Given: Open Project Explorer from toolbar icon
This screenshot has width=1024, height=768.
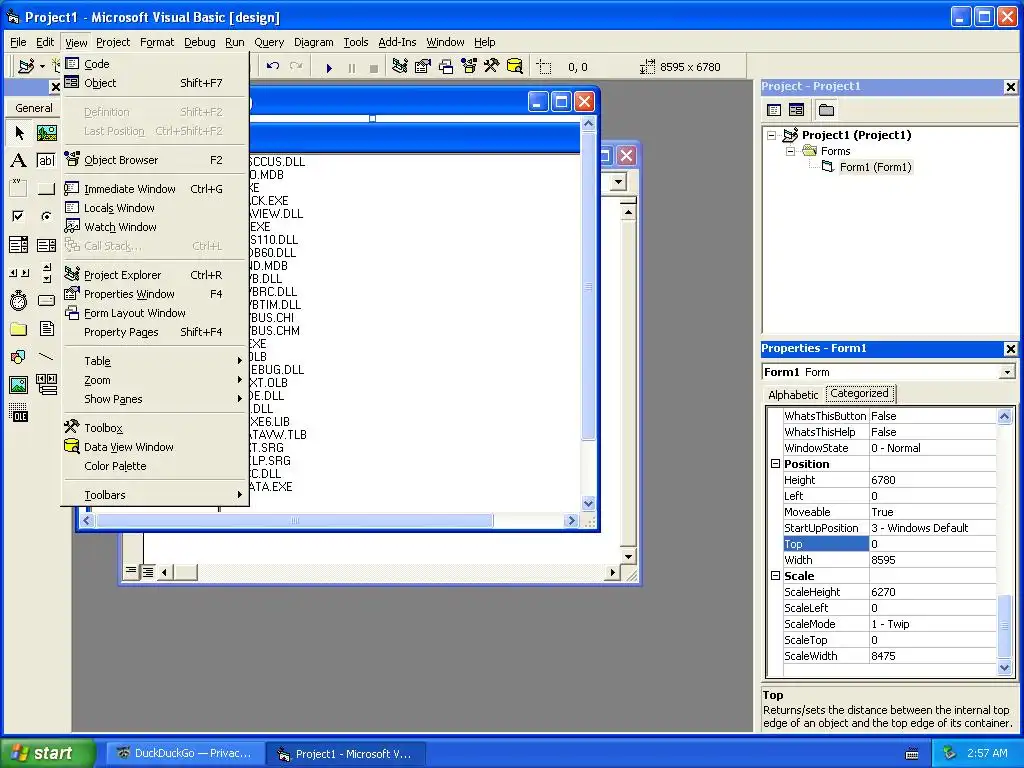Looking at the screenshot, I should click(400, 67).
